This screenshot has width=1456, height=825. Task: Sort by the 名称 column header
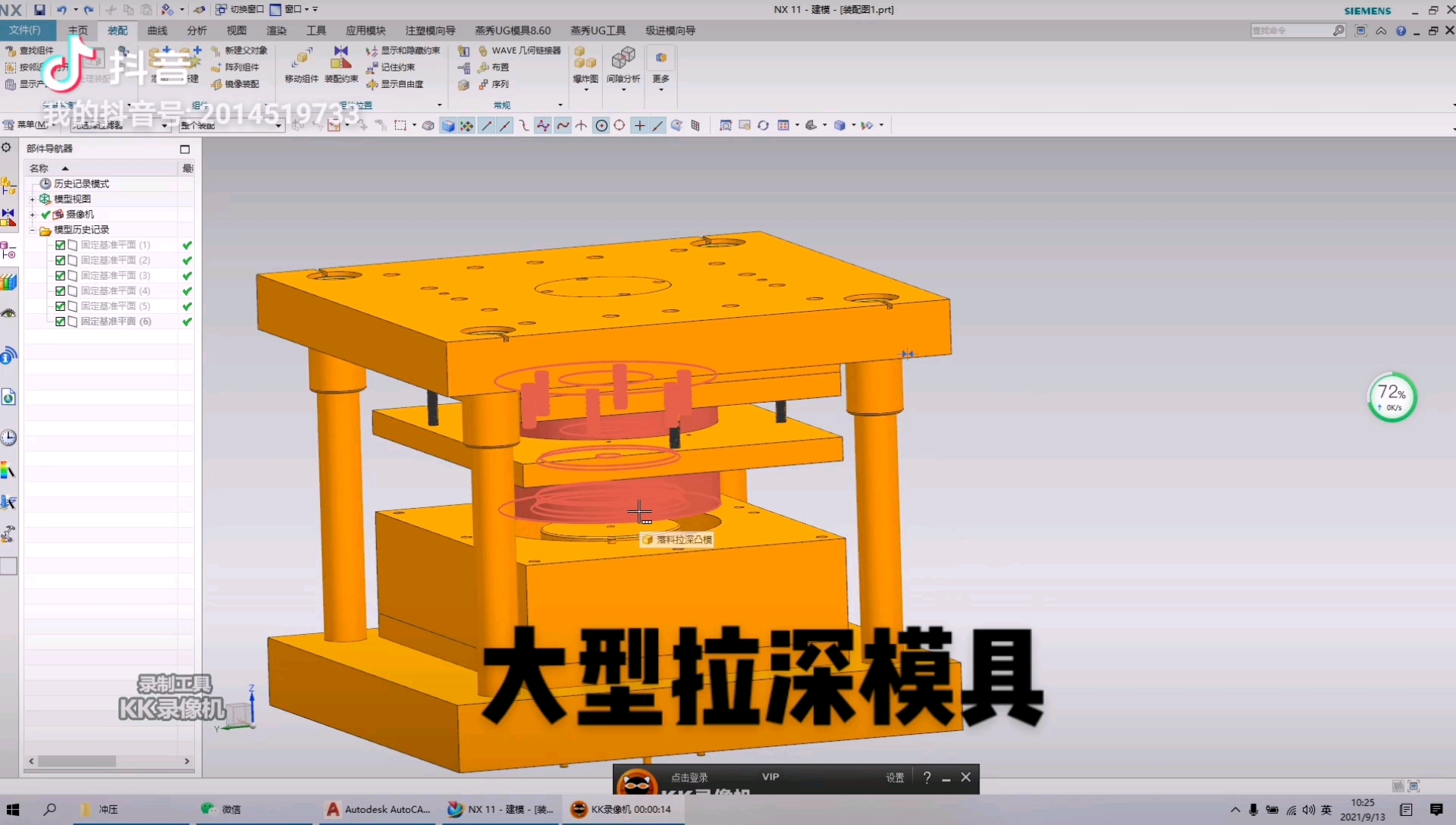click(102, 168)
